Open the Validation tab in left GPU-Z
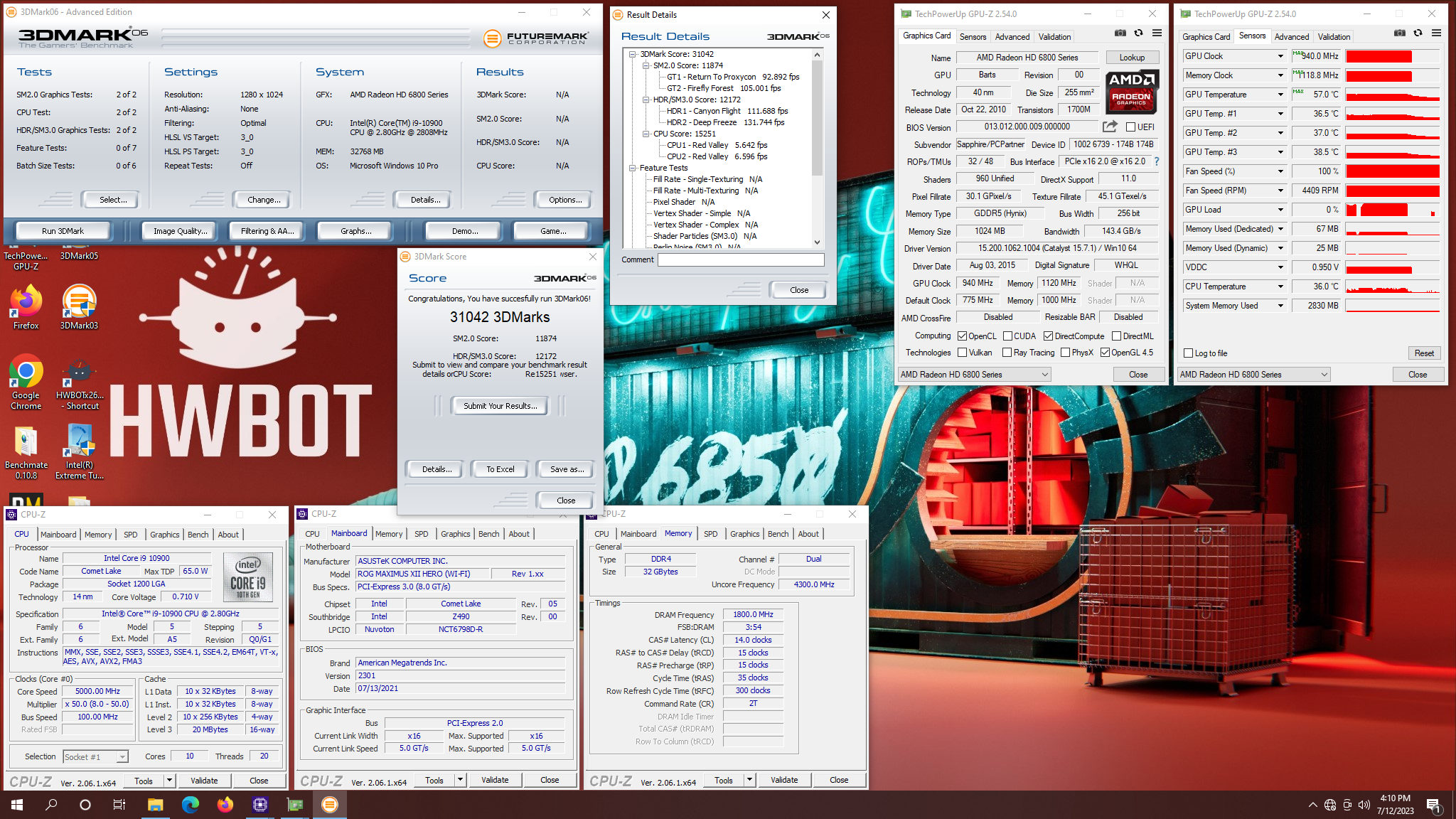Screen dimensions: 1456x819 [x=1054, y=37]
